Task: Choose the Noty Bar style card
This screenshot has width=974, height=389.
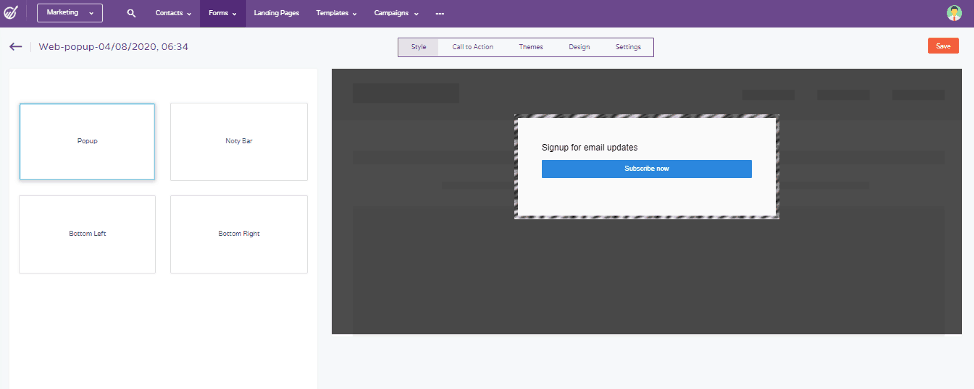Action: coord(239,142)
